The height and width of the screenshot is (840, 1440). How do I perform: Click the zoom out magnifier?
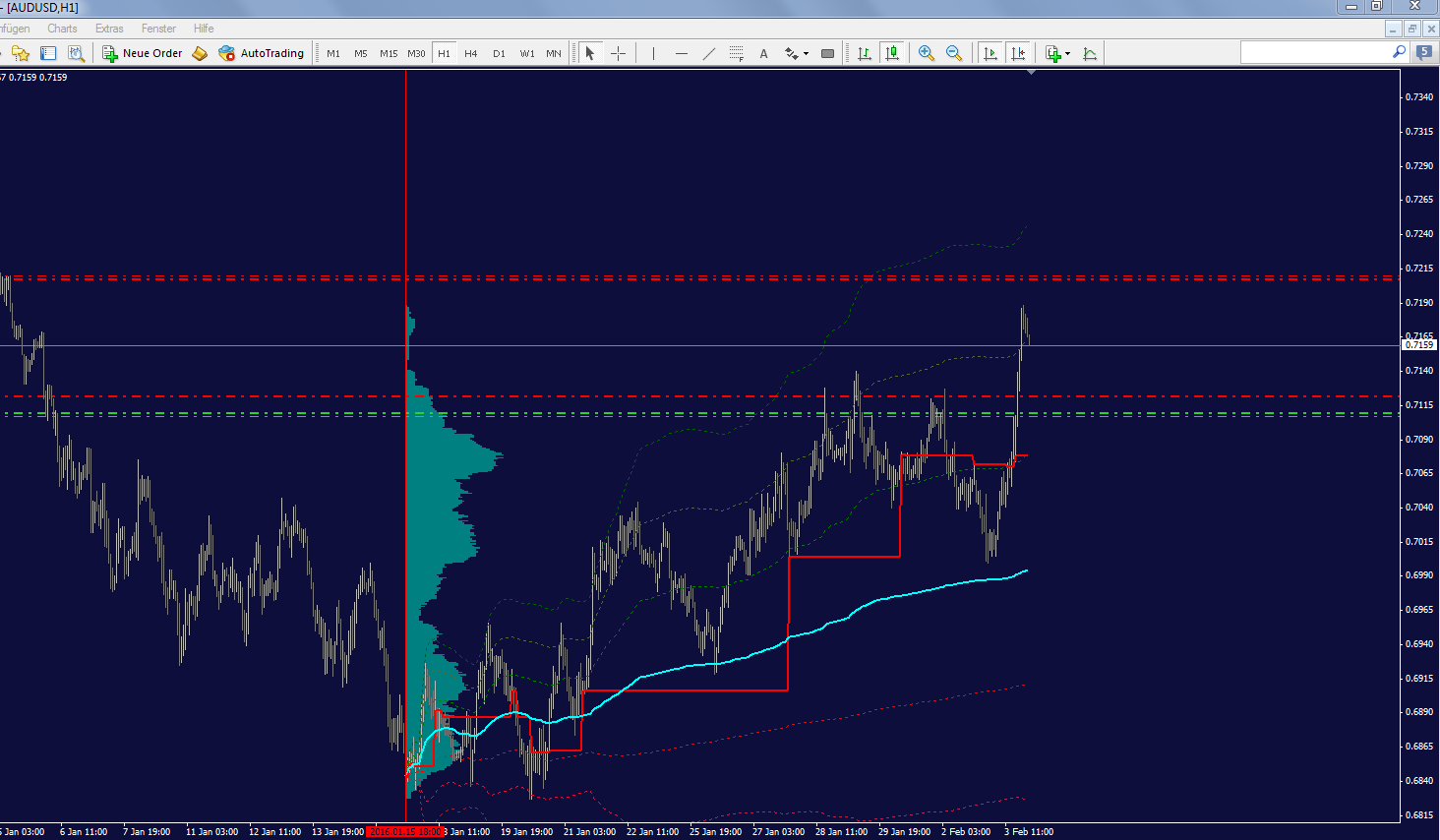pyautogui.click(x=953, y=53)
